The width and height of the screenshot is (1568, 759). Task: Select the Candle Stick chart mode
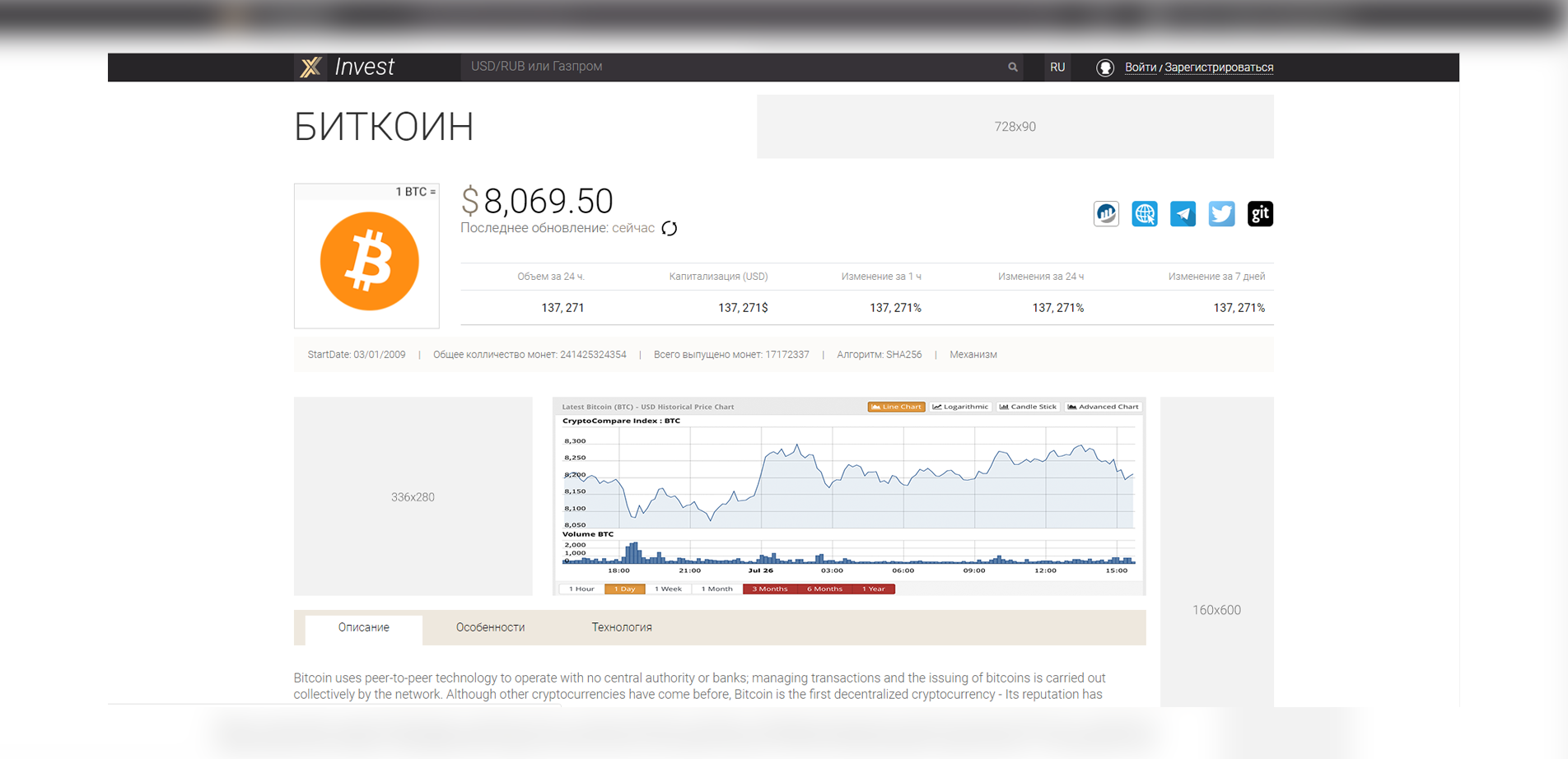pyautogui.click(x=1028, y=407)
